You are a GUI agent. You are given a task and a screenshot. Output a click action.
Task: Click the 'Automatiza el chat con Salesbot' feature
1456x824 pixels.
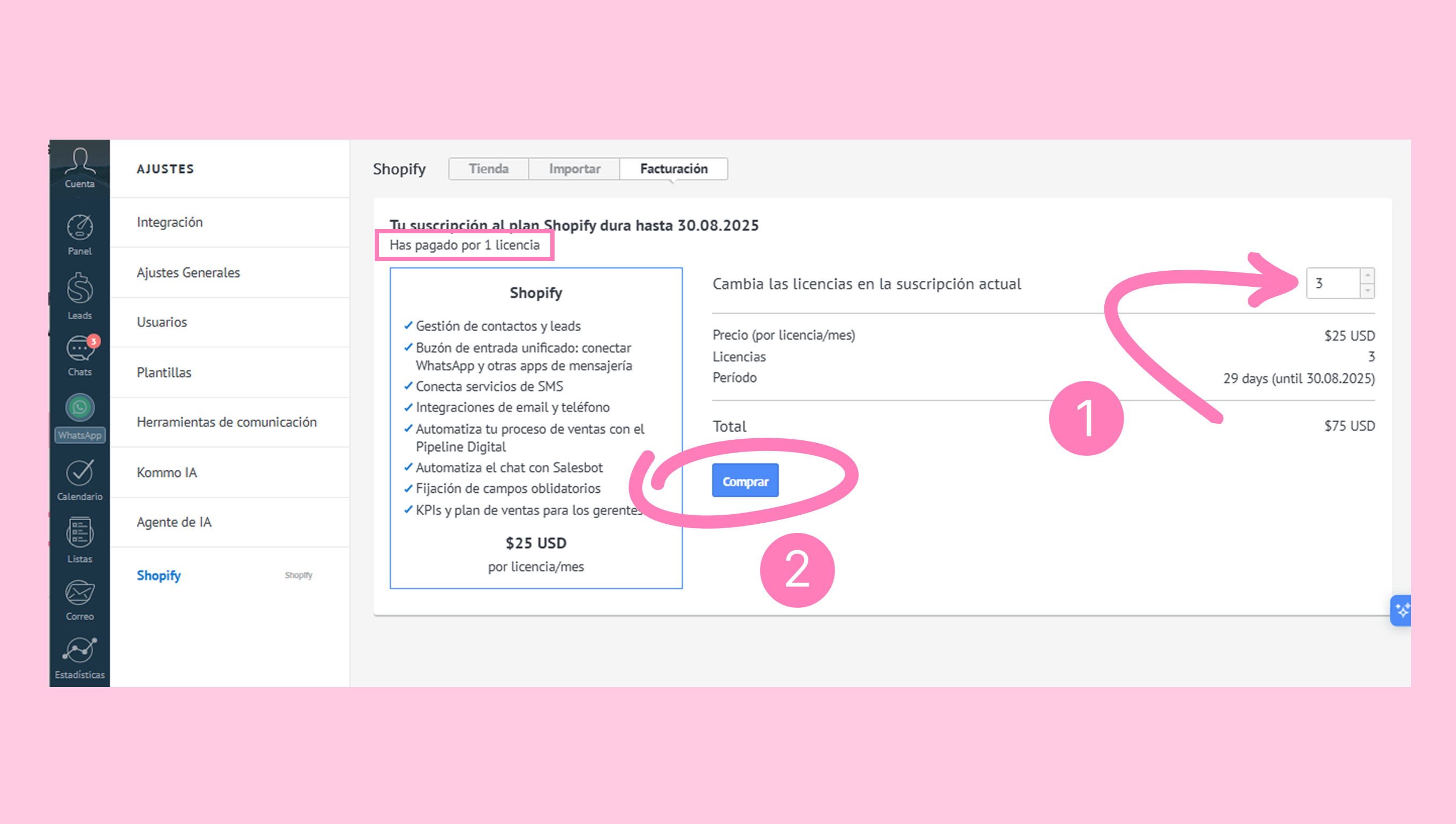coord(509,468)
